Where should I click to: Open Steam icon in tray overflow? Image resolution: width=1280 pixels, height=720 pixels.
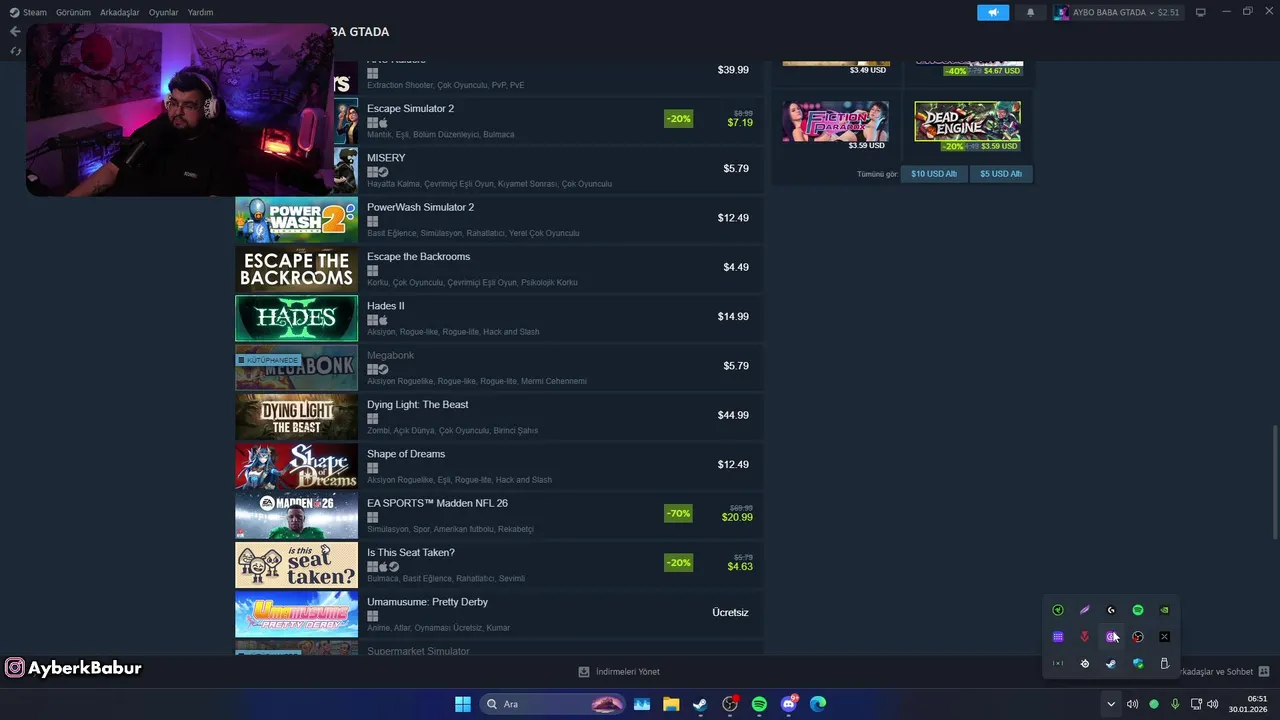[1111, 664]
